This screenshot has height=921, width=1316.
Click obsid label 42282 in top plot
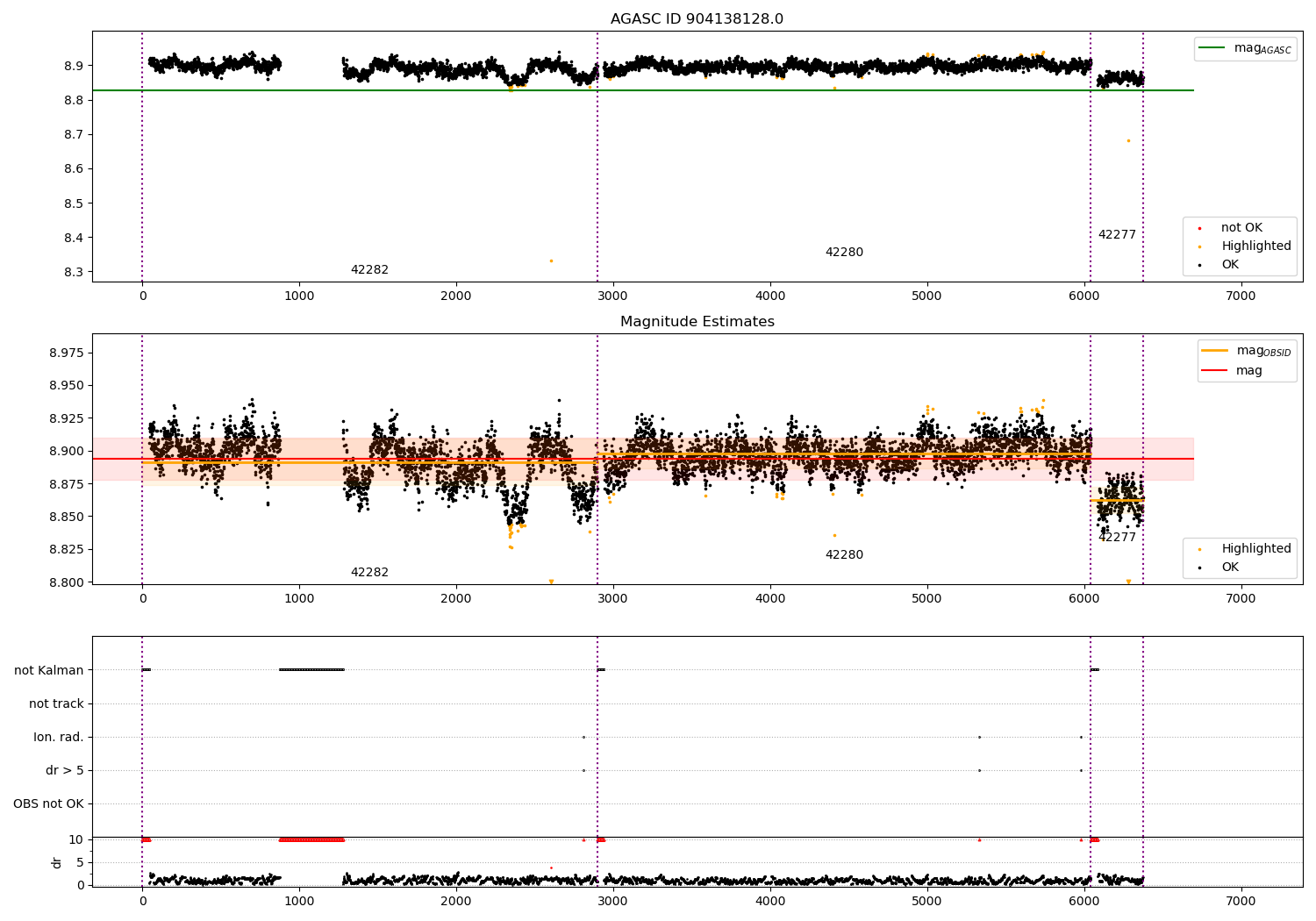click(369, 270)
